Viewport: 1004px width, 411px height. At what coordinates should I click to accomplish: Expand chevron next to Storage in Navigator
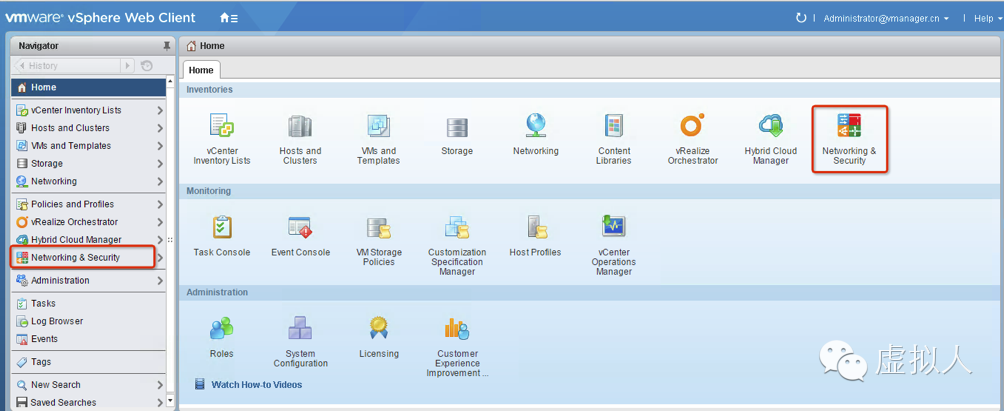point(160,165)
